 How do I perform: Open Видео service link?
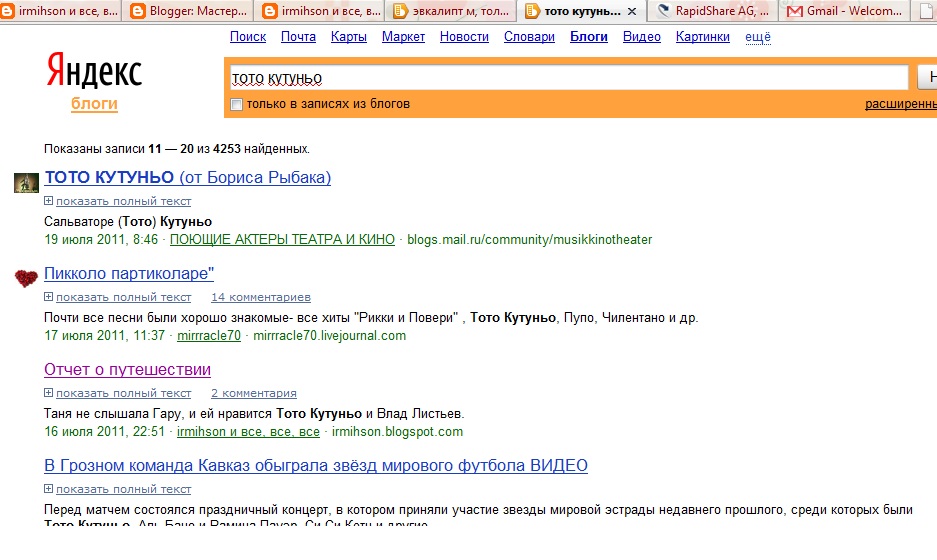coord(642,37)
